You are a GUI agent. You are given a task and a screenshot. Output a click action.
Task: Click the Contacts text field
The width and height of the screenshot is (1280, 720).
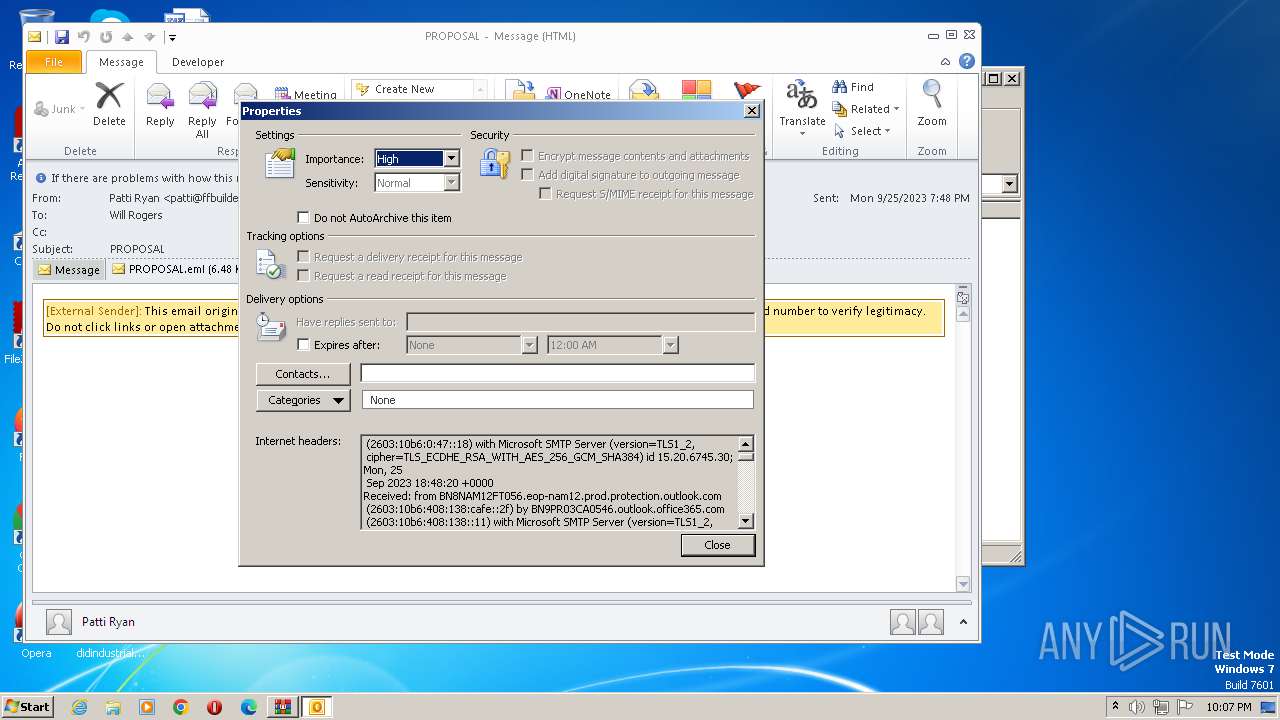click(x=557, y=373)
